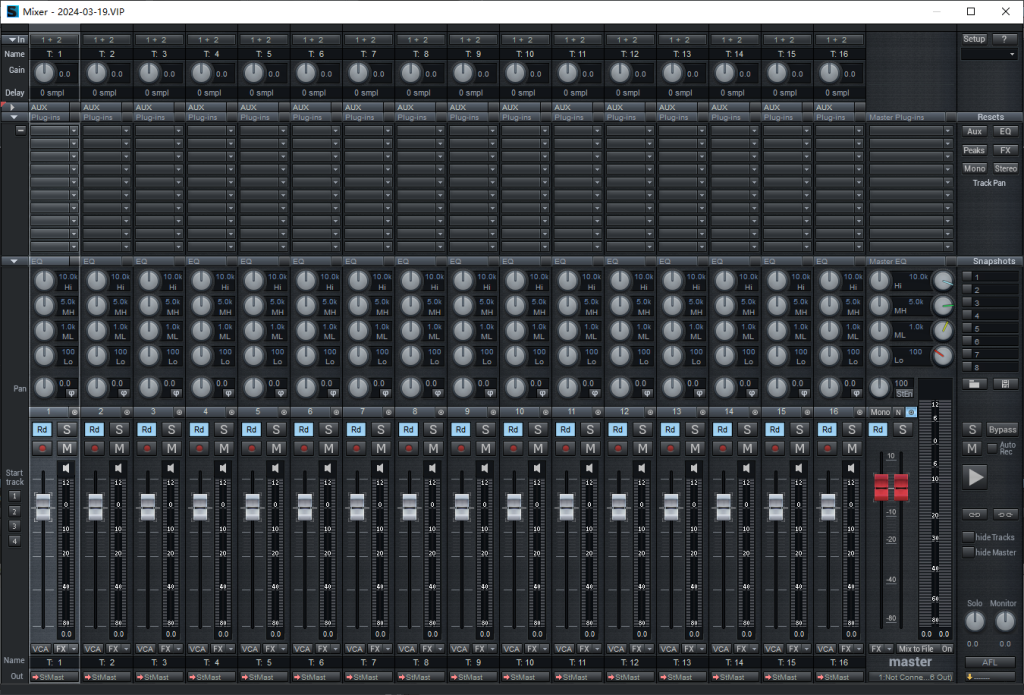Click the red master fader handle

(891, 487)
